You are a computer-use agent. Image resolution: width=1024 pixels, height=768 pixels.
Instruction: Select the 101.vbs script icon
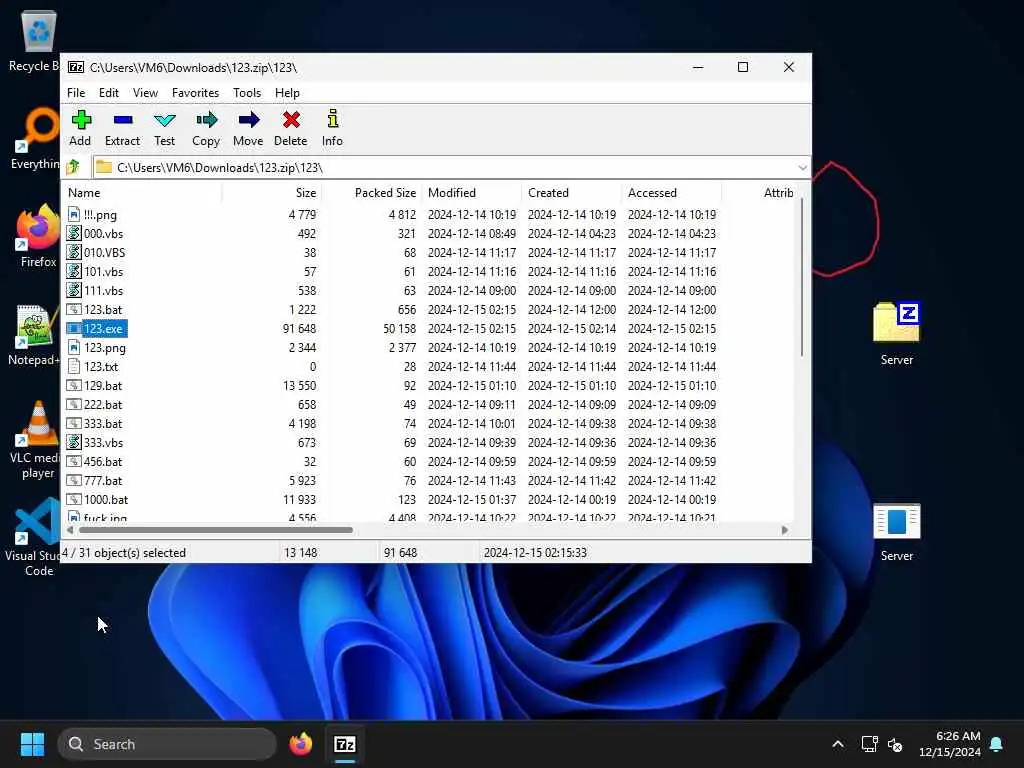[74, 271]
